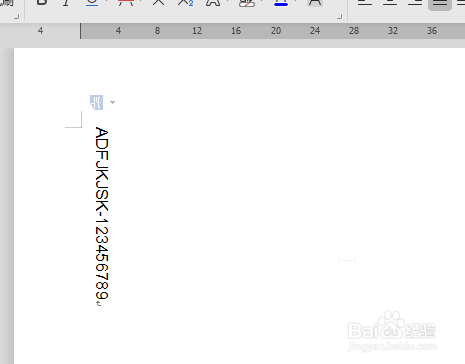Expand the smart tag dropdown arrow

coord(112,102)
